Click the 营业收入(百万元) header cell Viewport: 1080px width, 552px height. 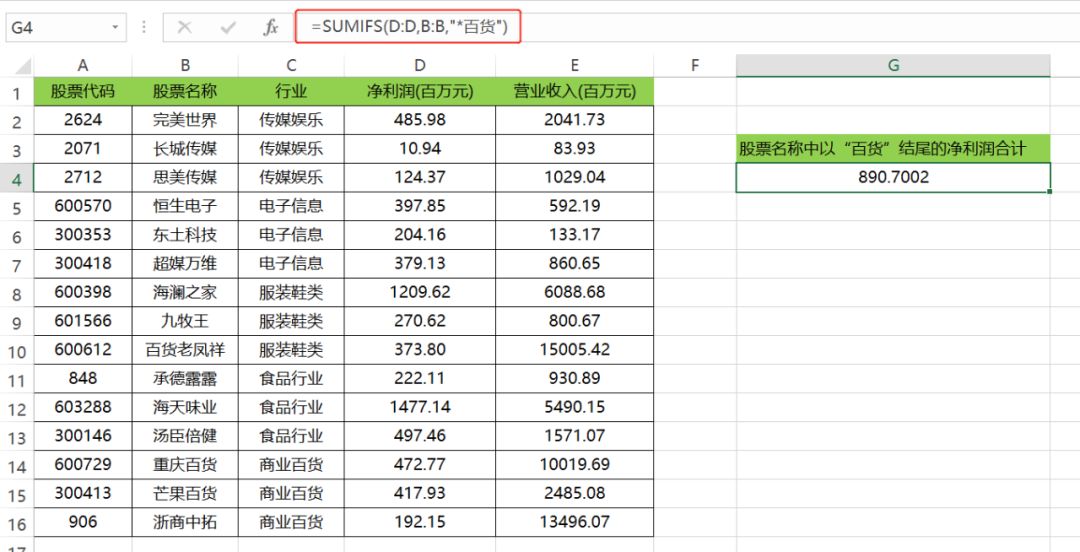574,92
